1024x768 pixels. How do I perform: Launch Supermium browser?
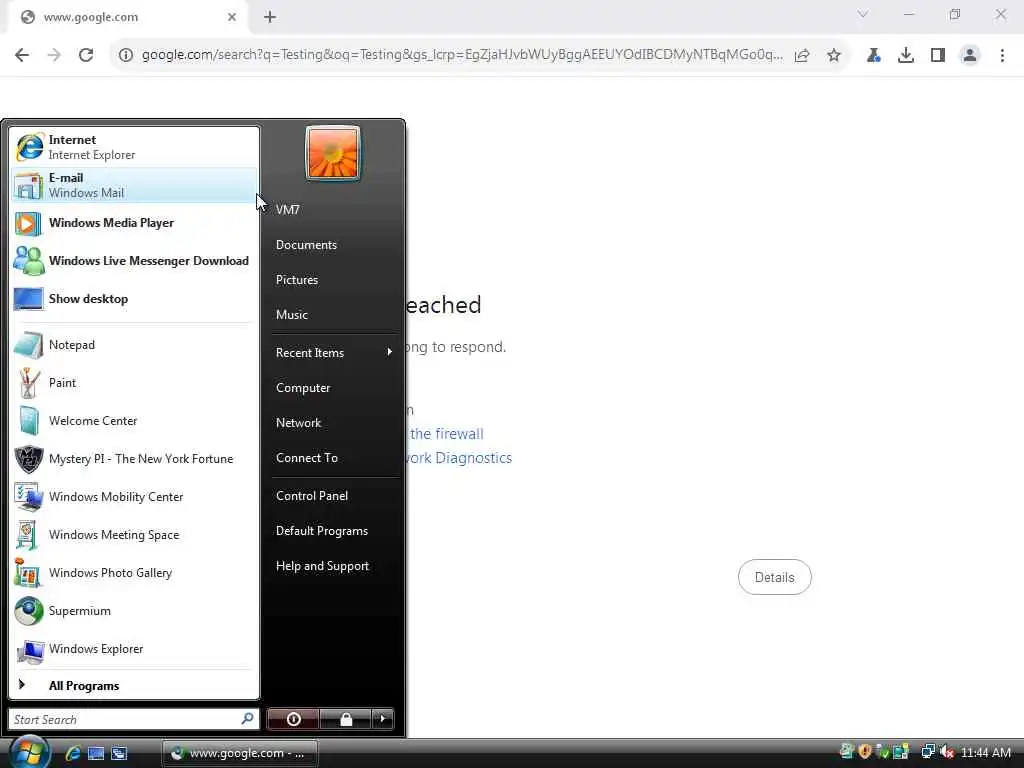134,611
